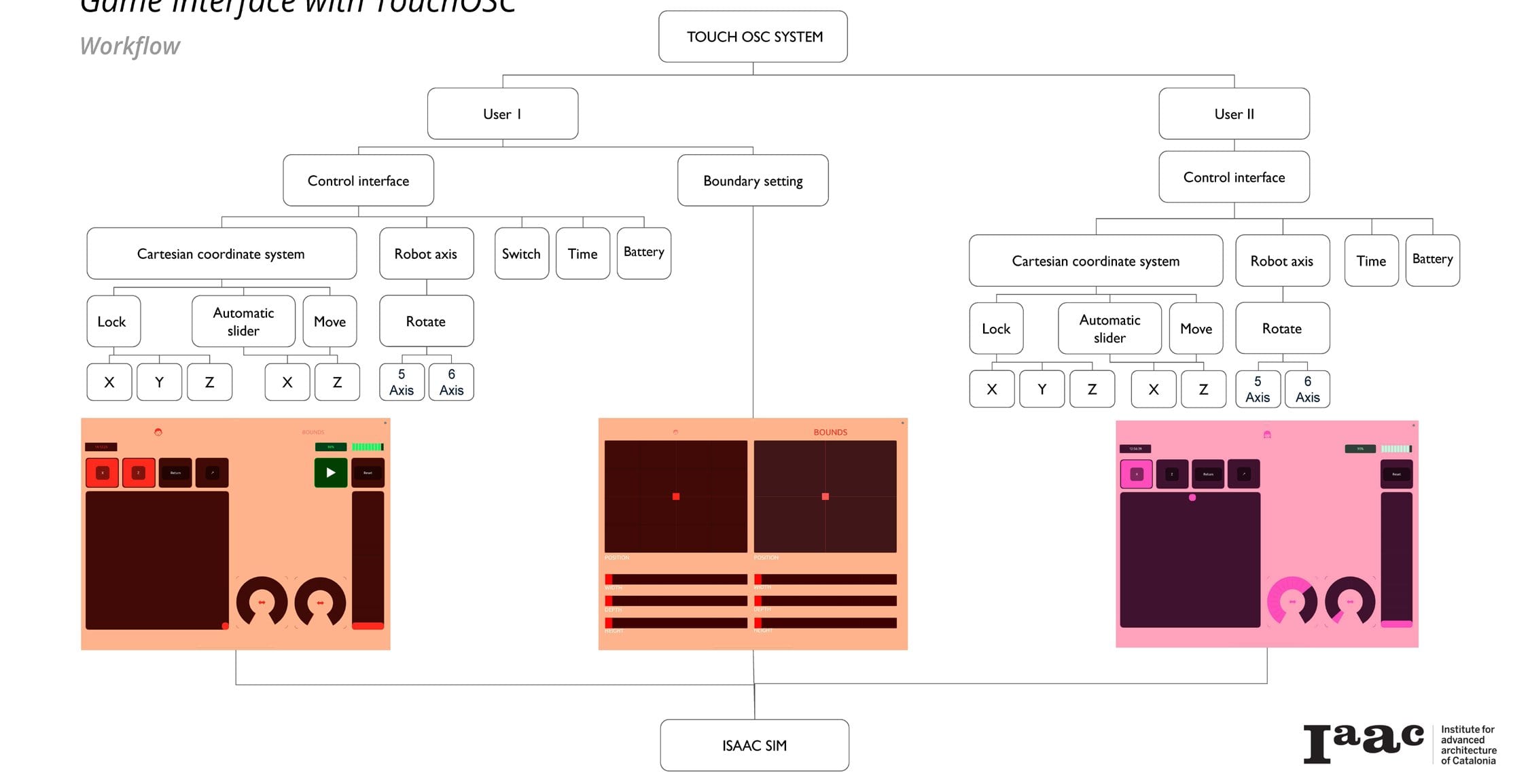Click the right DEPTH slider in bounds panel
Image resolution: width=1528 pixels, height=784 pixels.
(x=825, y=601)
